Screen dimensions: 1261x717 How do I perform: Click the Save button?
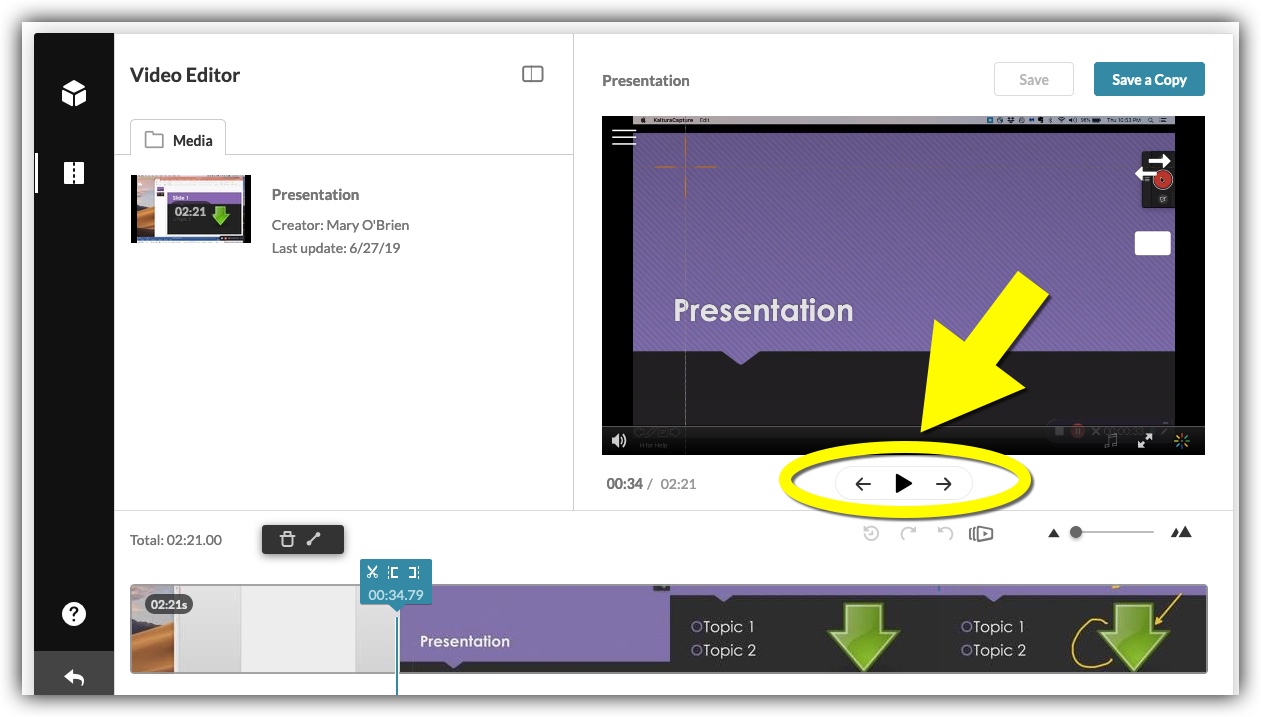(x=1033, y=80)
